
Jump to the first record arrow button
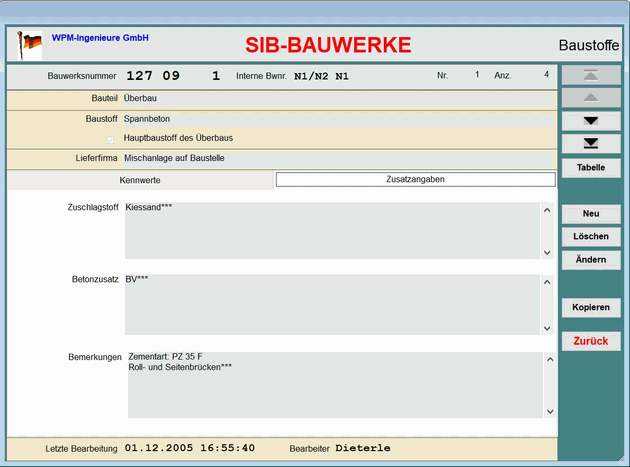pos(591,75)
